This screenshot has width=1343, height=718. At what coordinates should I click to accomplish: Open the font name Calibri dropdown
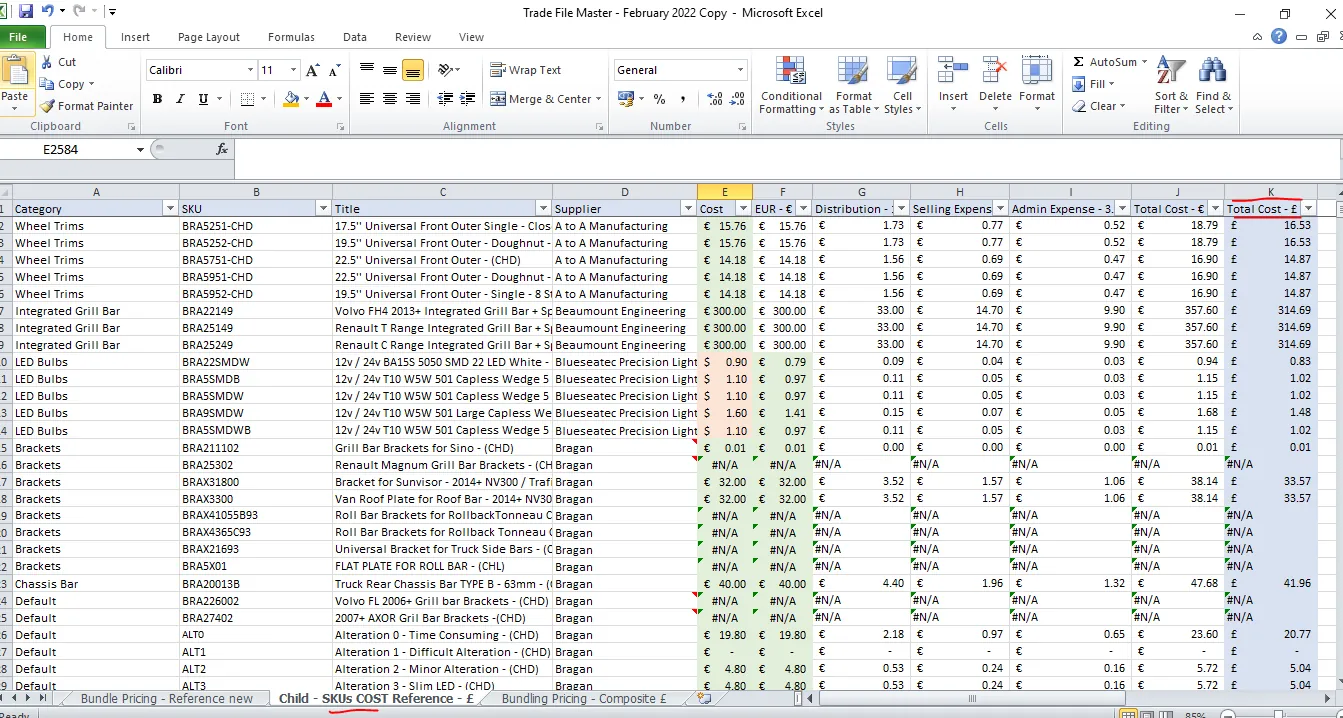250,71
